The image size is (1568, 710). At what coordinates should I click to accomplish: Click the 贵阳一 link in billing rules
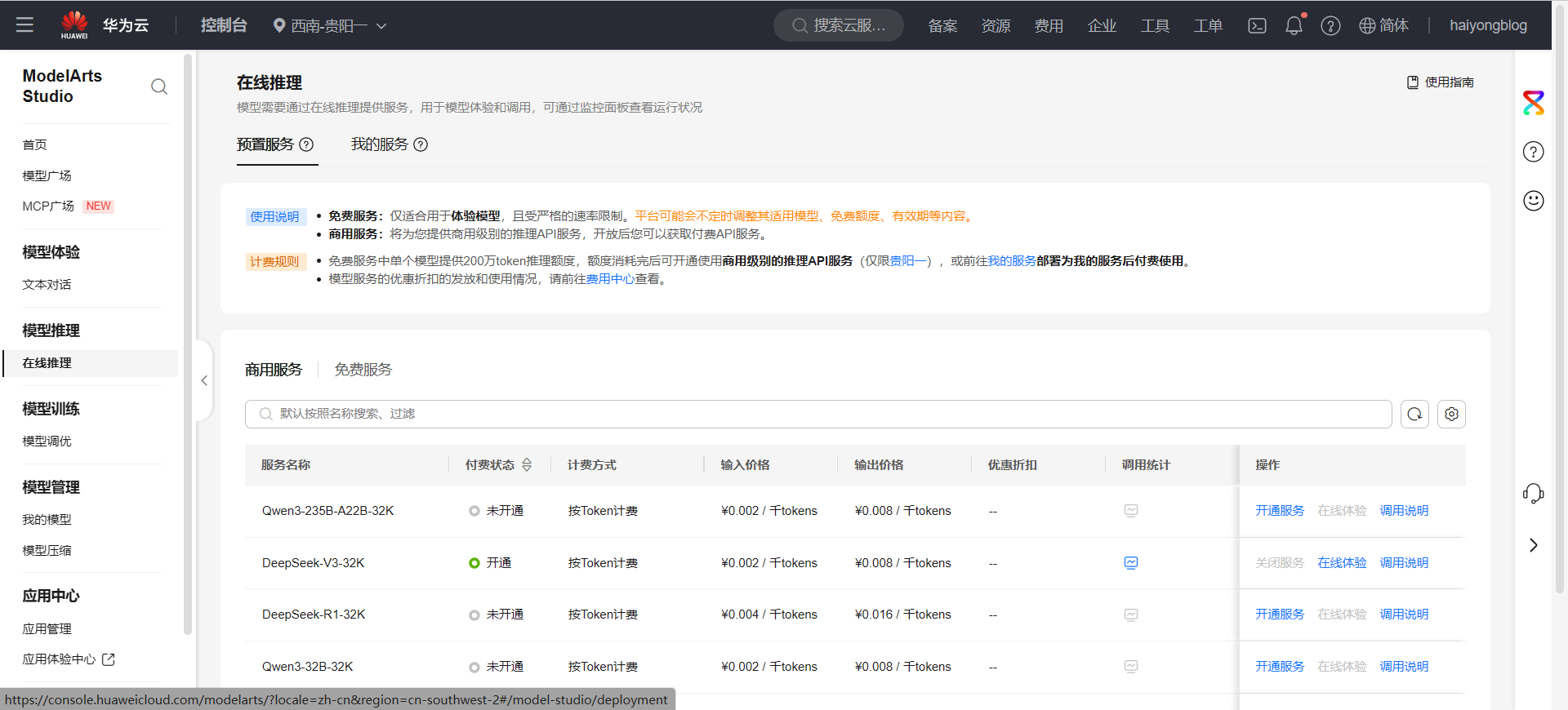tap(908, 261)
